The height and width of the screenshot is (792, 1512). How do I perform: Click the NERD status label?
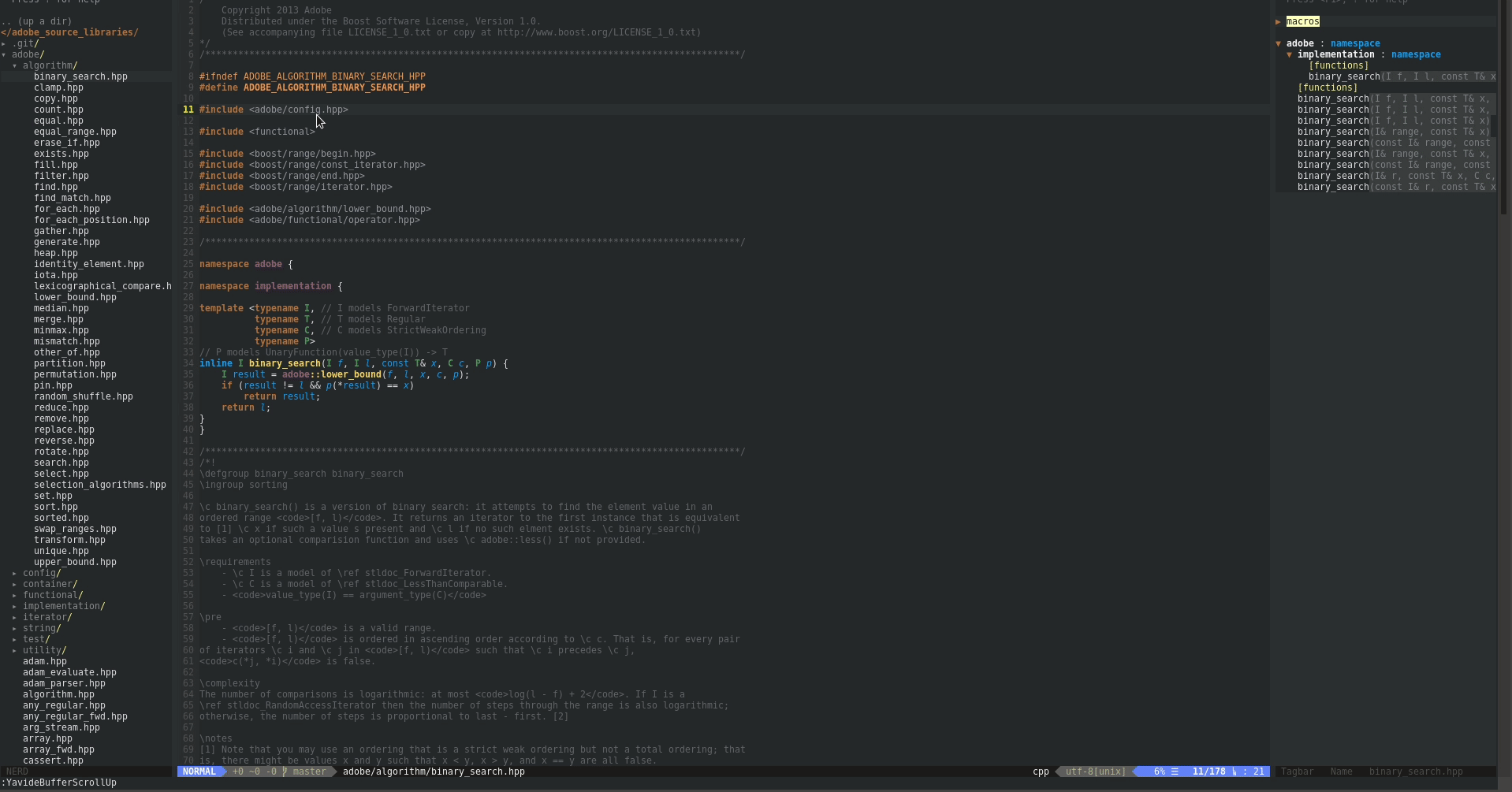17,772
